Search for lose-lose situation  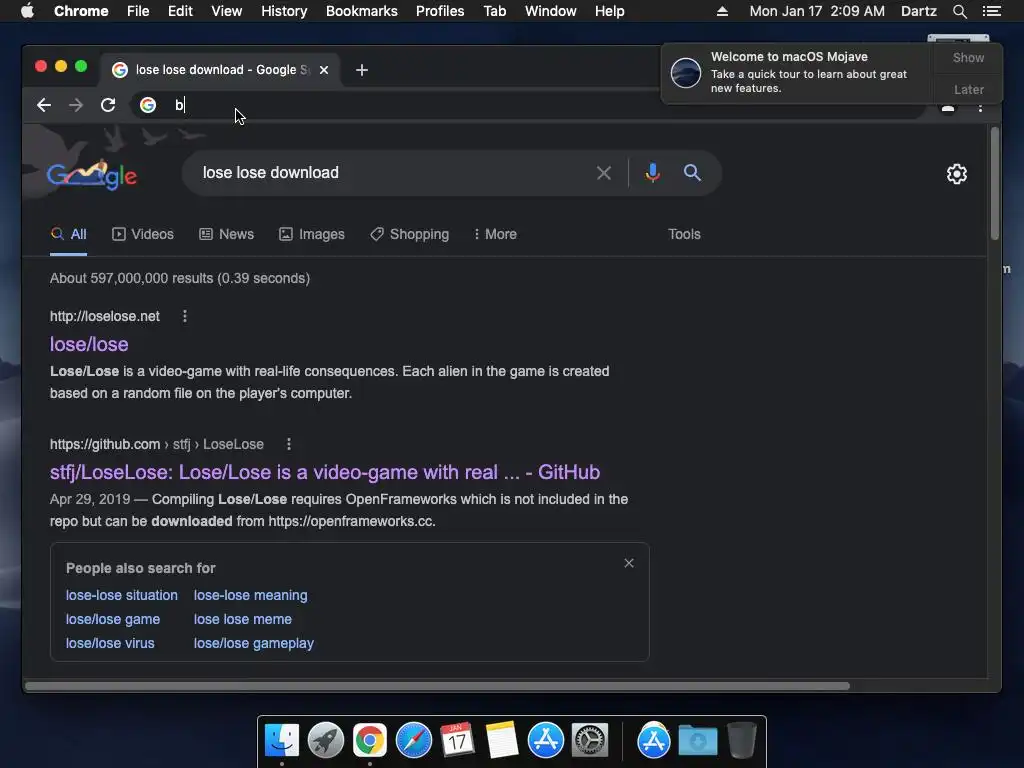pos(121,596)
